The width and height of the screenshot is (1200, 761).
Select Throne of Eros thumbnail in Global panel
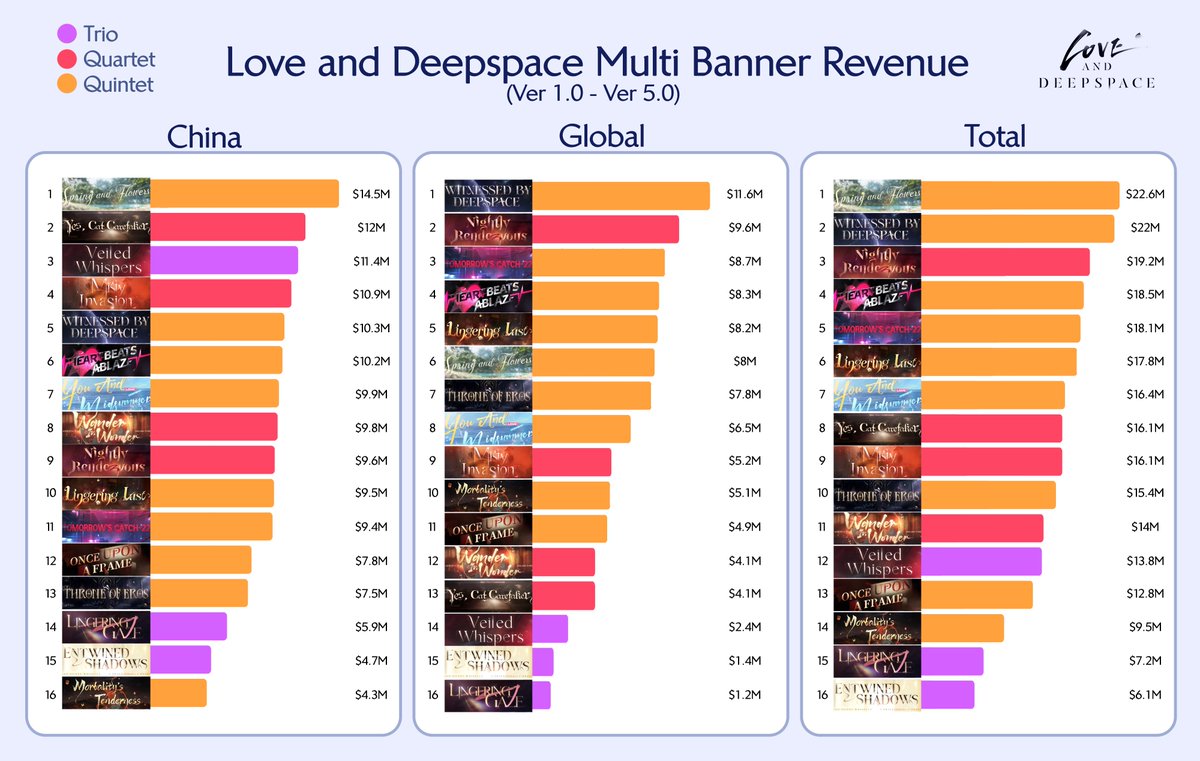[488, 395]
